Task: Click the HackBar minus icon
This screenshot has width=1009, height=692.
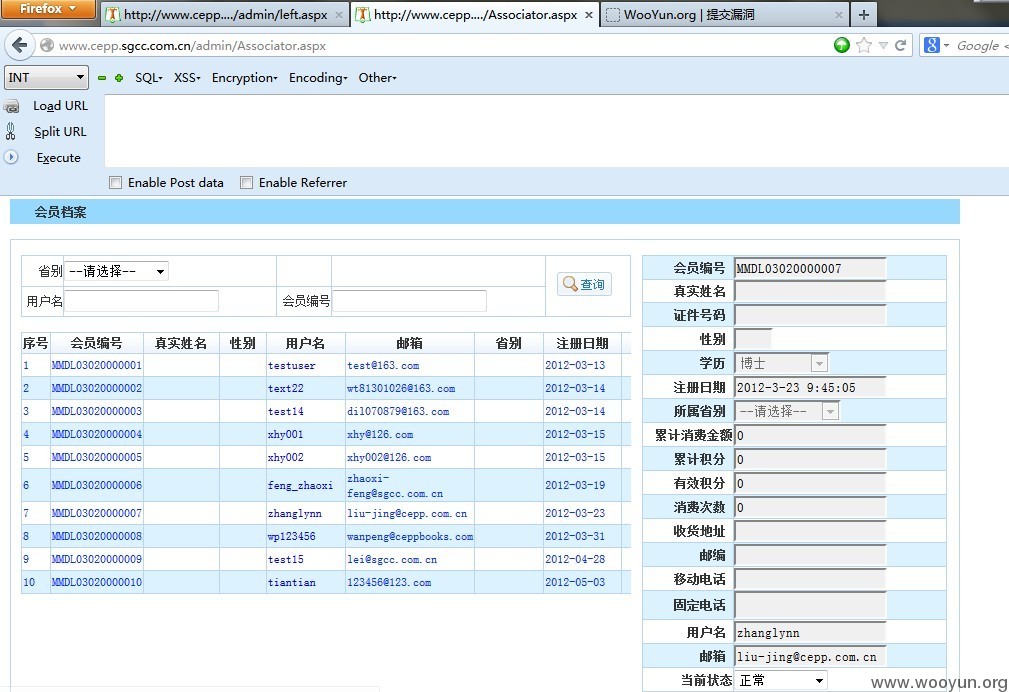Action: [x=102, y=78]
